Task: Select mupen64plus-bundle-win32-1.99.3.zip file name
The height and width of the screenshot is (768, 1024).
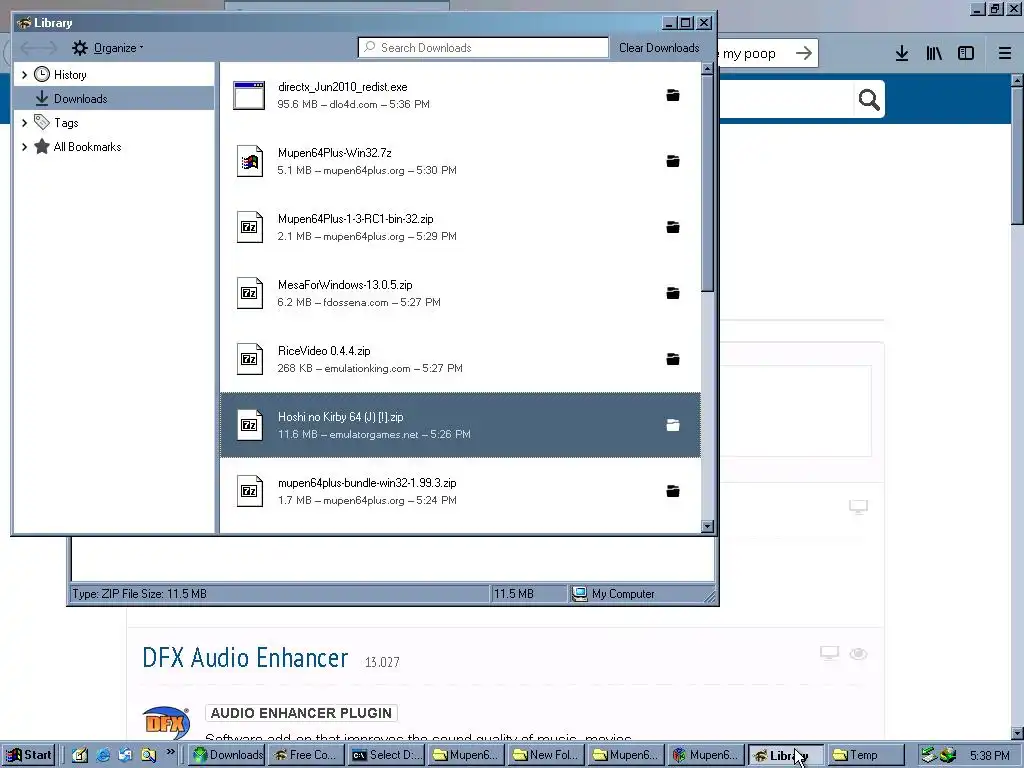Action: click(367, 483)
